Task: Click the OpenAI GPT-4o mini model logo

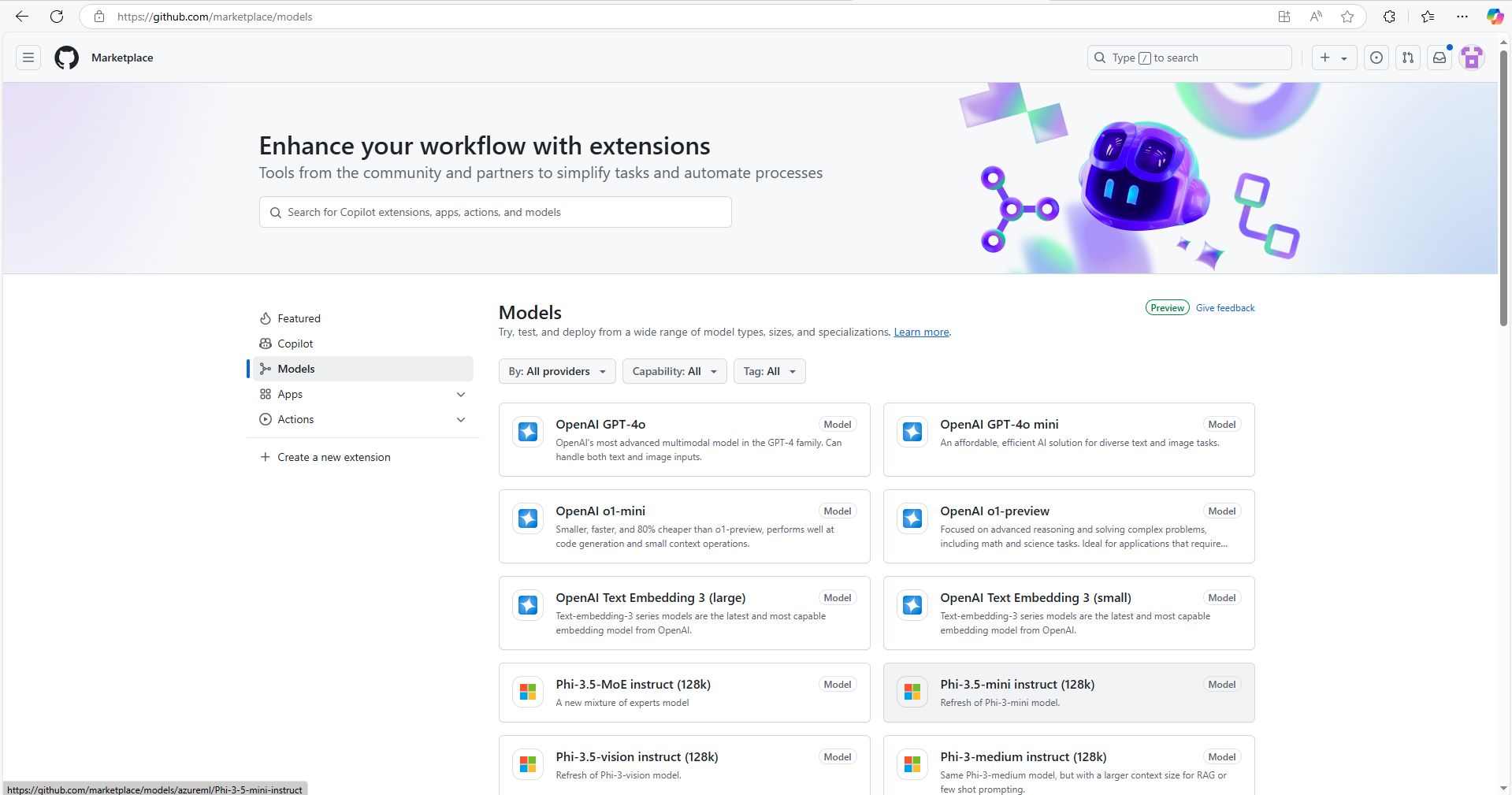Action: (912, 432)
